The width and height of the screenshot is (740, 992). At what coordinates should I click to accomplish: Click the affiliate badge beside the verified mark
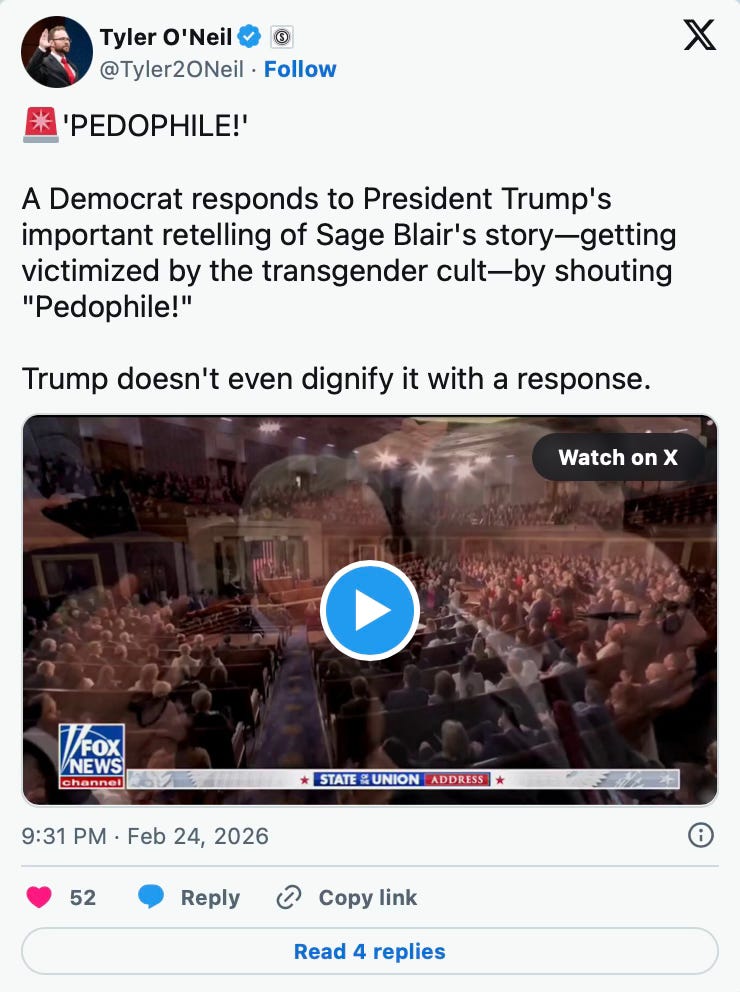(282, 37)
